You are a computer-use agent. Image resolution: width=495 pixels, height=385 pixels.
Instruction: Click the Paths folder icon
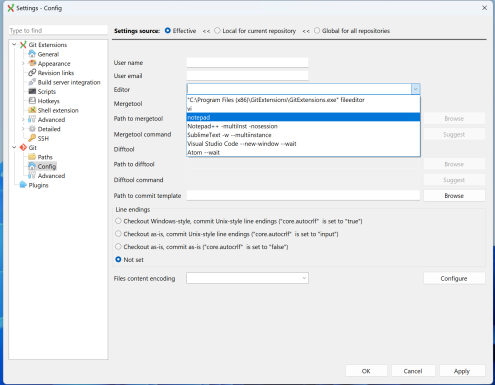pos(32,157)
